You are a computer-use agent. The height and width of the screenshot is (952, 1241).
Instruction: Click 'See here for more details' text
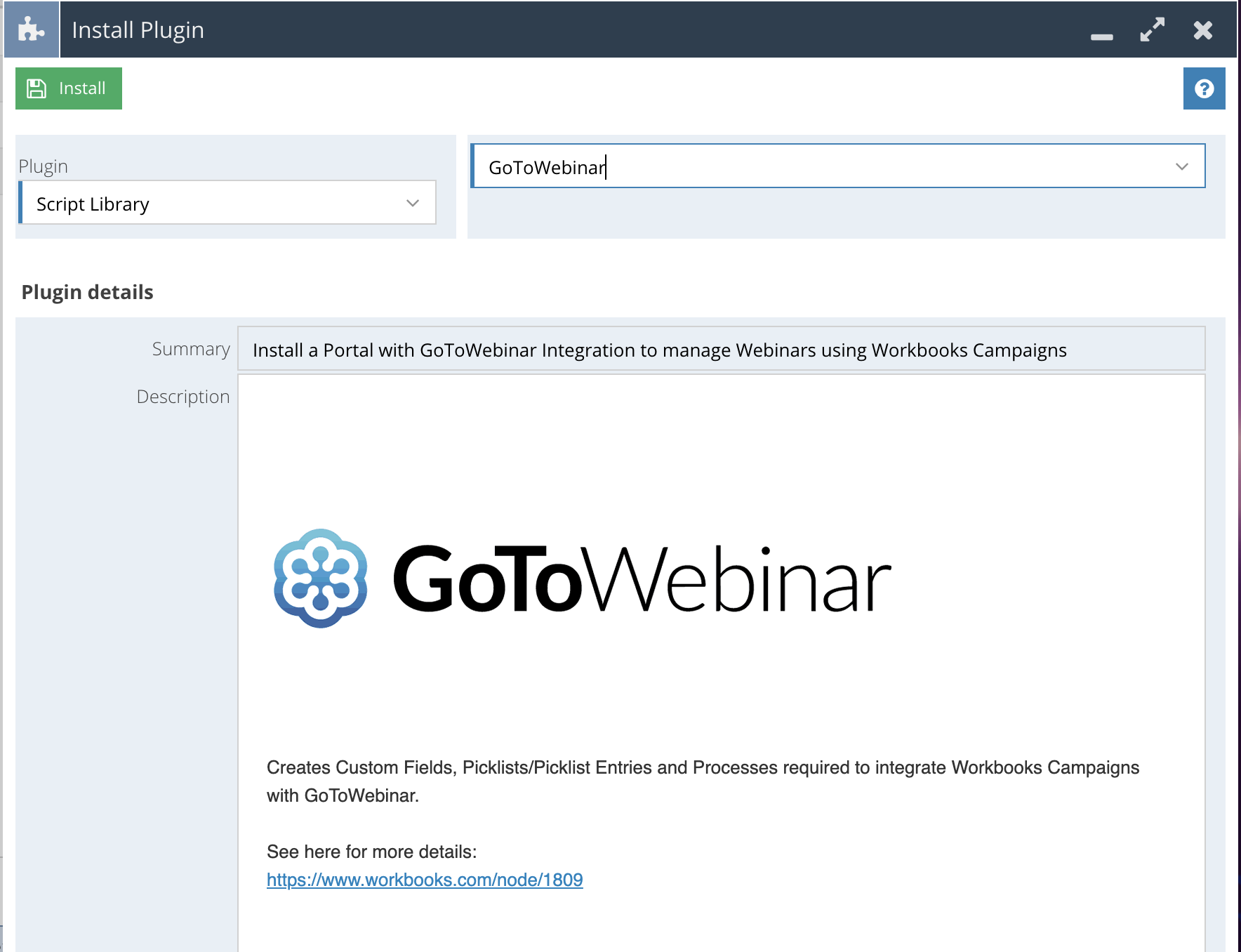click(x=371, y=852)
